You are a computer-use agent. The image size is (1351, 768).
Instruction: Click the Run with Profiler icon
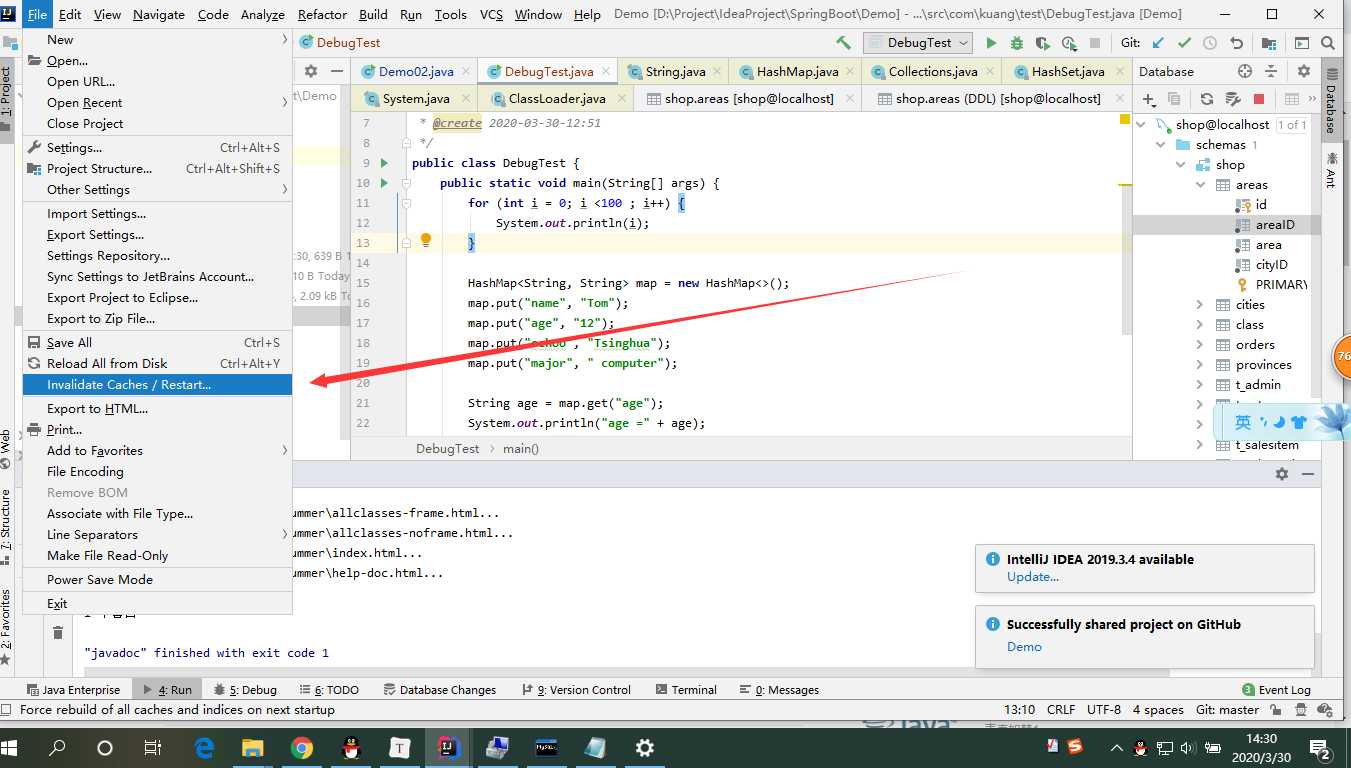[x=1069, y=43]
